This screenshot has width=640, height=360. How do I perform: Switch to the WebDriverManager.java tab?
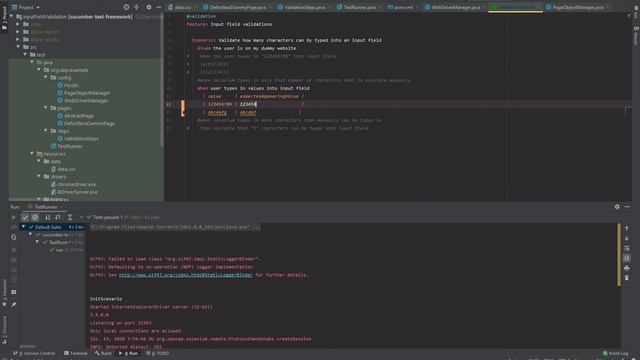(x=455, y=7)
